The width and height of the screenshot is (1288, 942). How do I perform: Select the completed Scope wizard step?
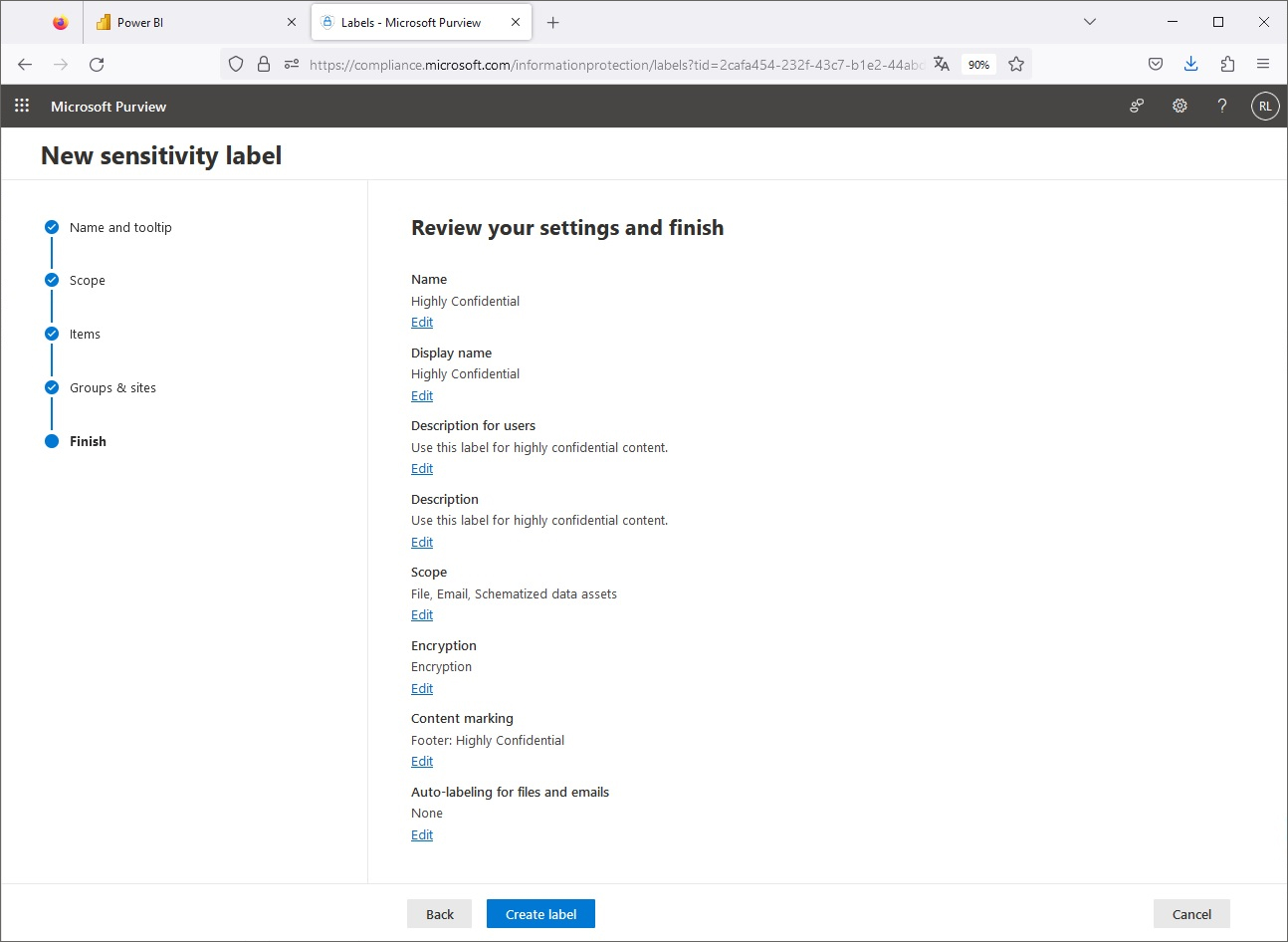click(x=88, y=280)
